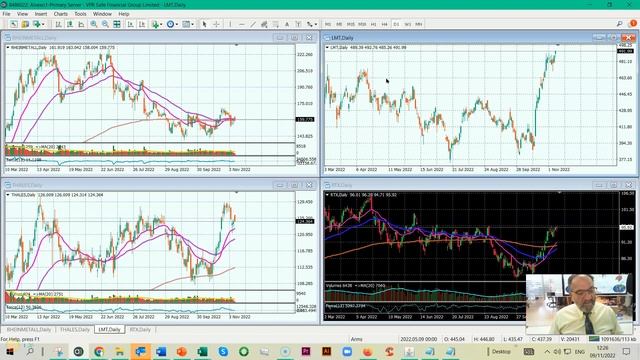Image resolution: width=640 pixels, height=360 pixels.
Task: Click the connection status bars indicator
Action: tap(594, 339)
